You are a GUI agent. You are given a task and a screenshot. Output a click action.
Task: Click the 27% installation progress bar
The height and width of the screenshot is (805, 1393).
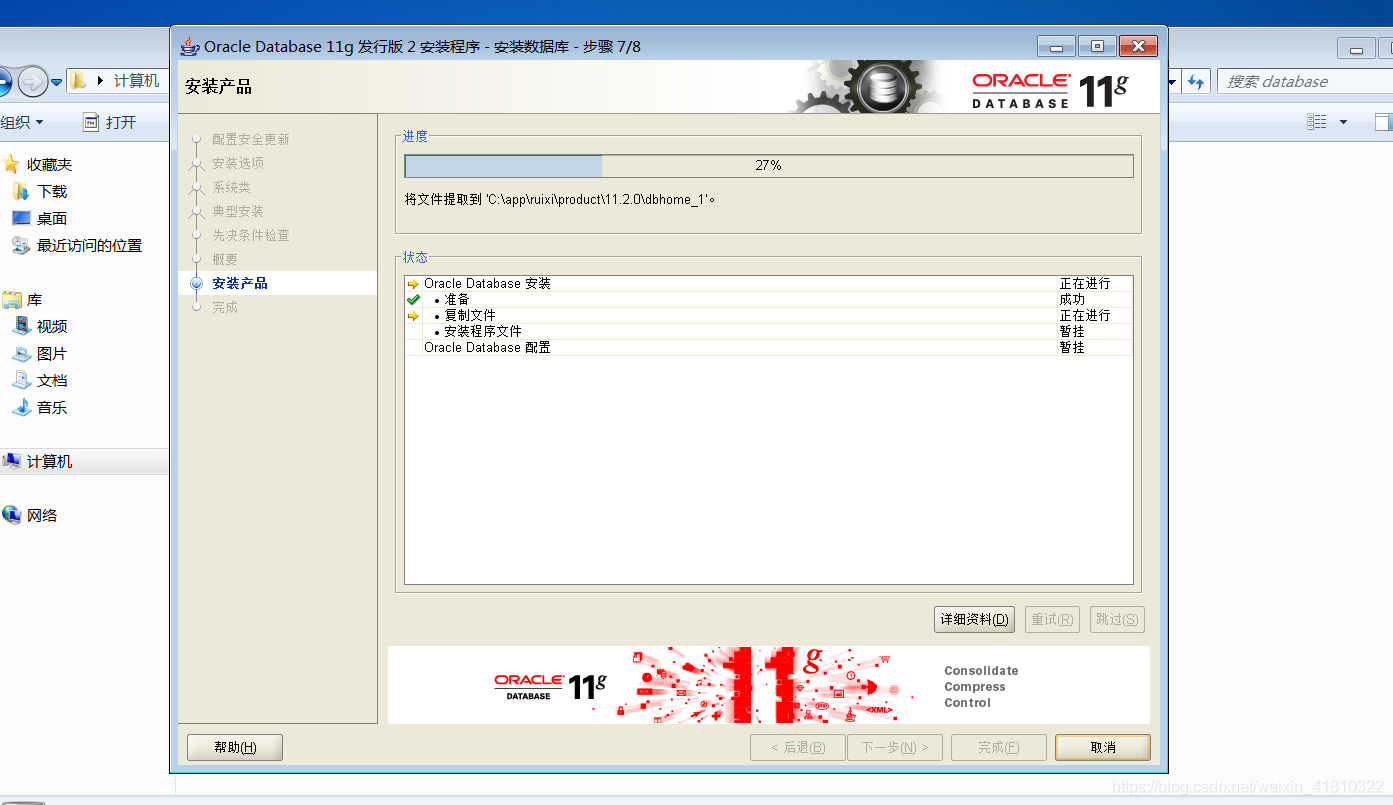point(768,165)
